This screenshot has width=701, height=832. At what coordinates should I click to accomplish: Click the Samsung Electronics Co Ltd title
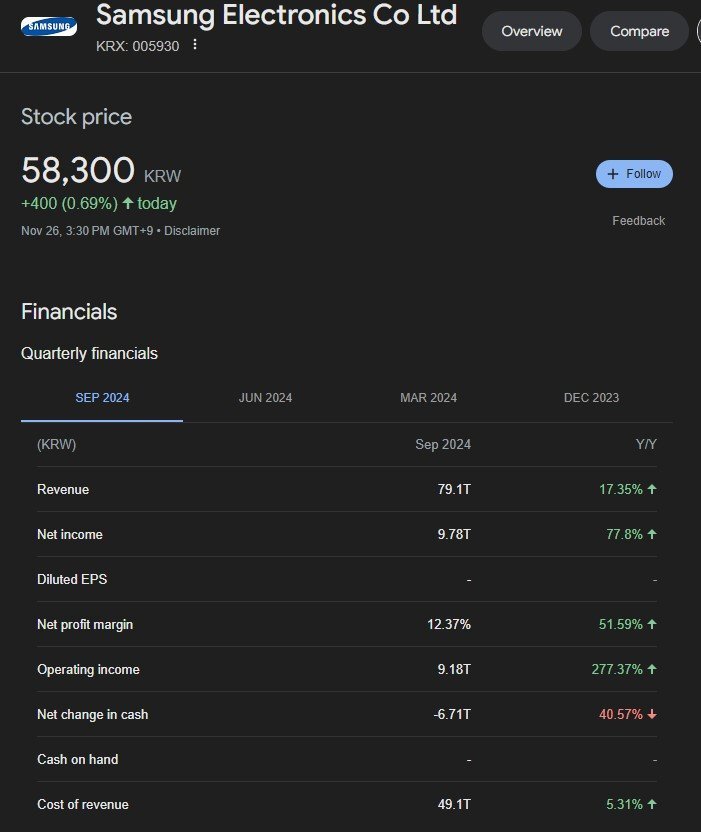click(x=276, y=15)
